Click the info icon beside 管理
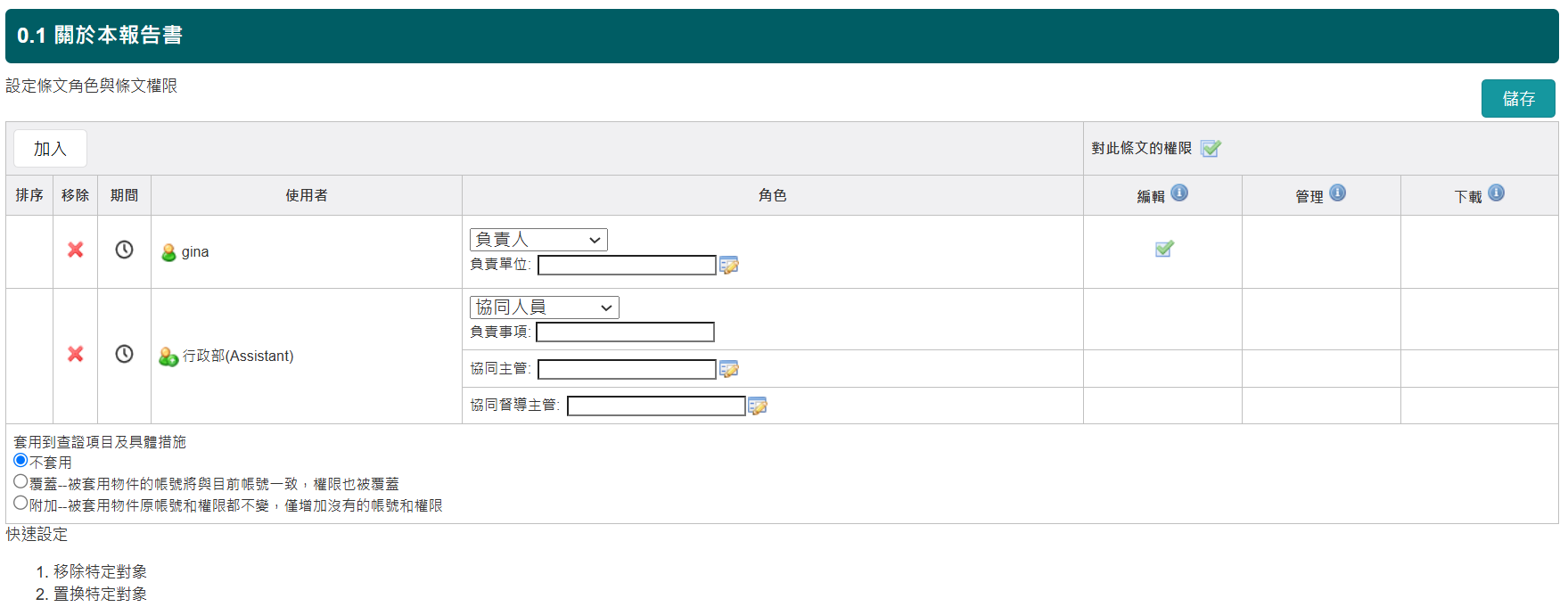The width and height of the screenshot is (1568, 615). click(1337, 193)
